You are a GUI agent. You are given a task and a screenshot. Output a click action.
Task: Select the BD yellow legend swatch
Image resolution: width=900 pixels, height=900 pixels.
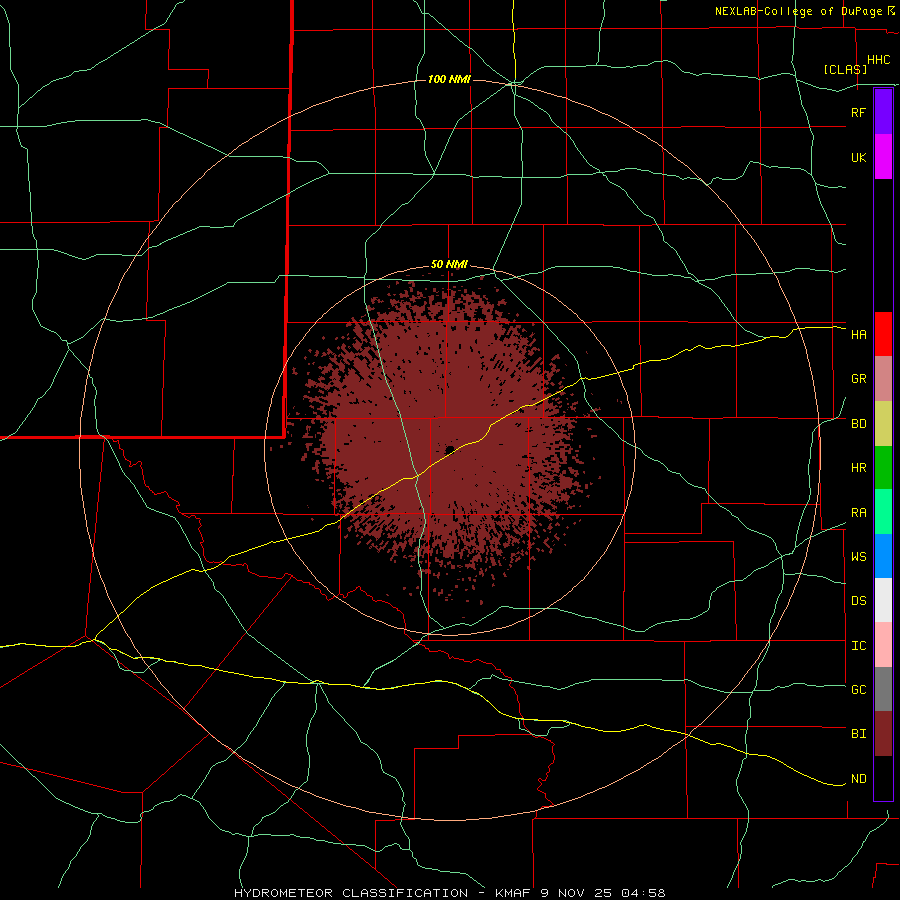tap(883, 424)
